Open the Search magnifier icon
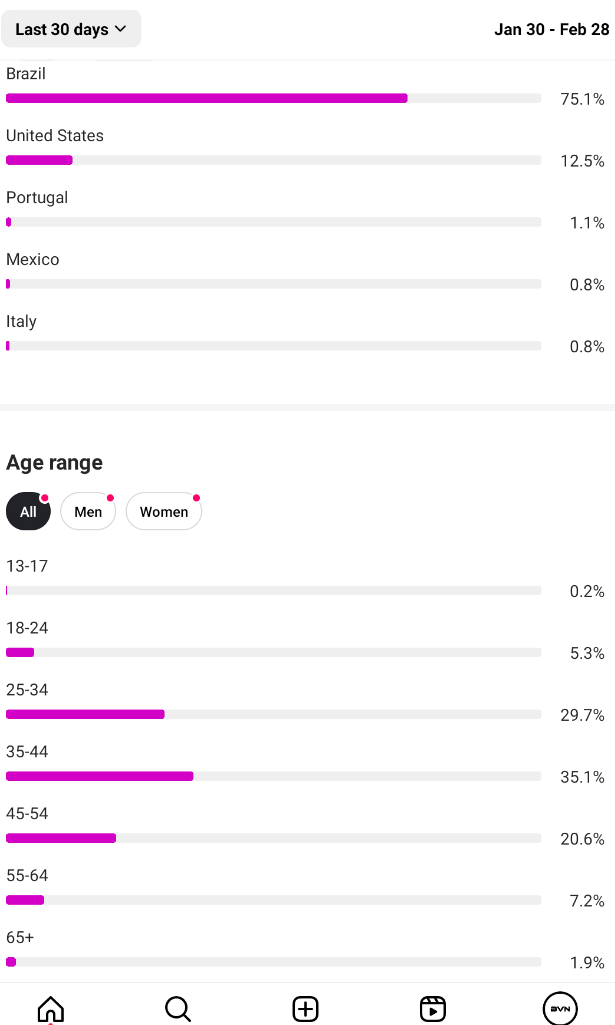The width and height of the screenshot is (615, 1025). click(x=177, y=1009)
